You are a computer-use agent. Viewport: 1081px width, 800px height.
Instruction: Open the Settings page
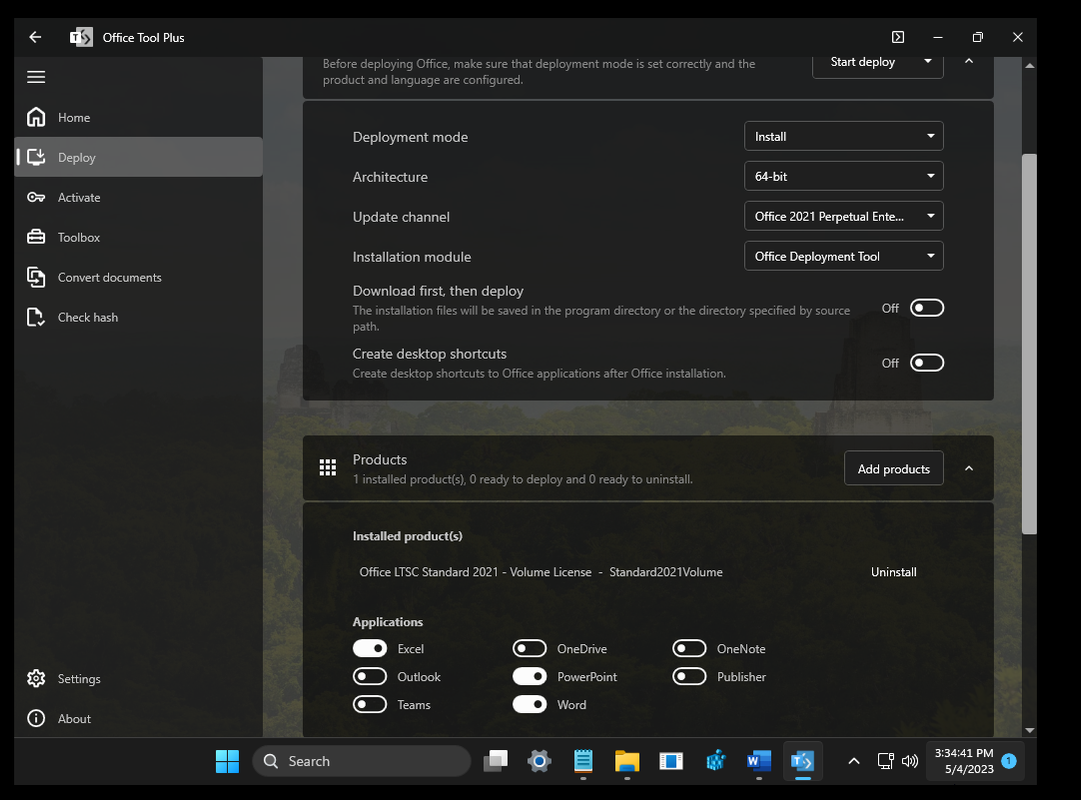coord(138,679)
